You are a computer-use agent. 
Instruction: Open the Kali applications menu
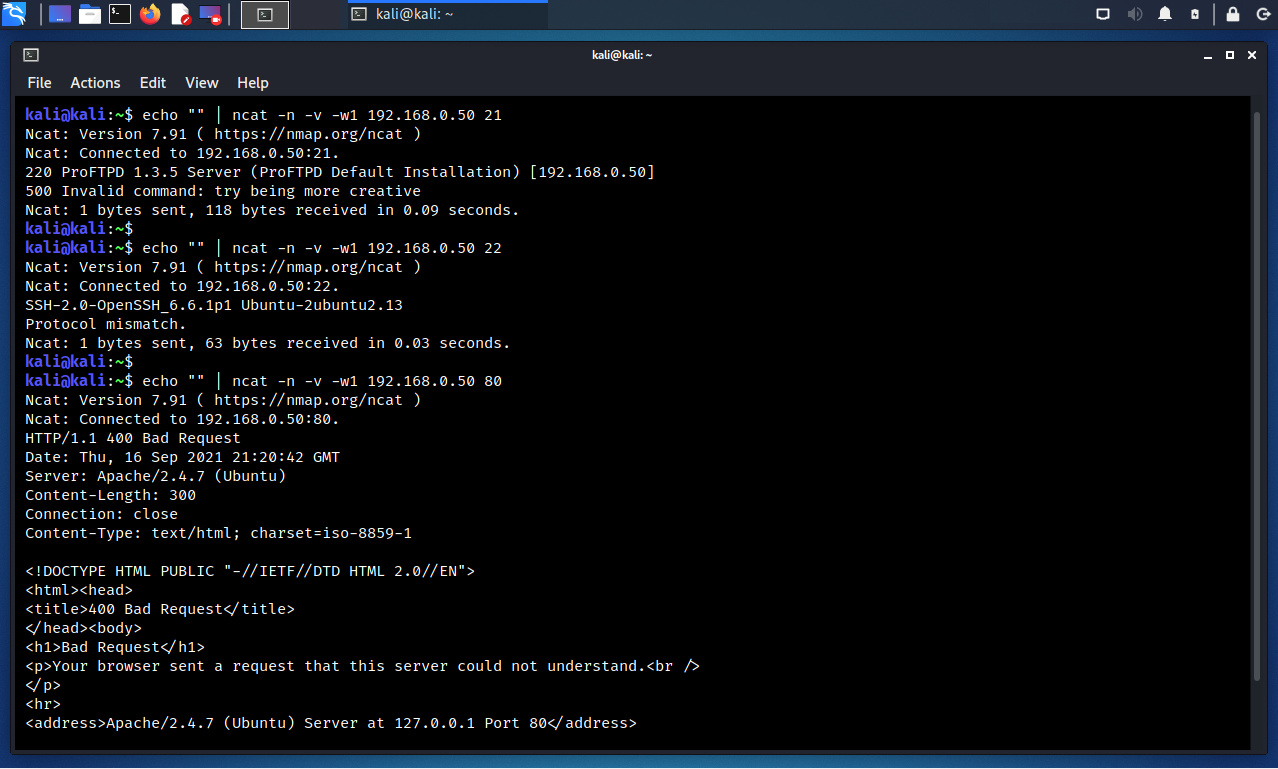click(14, 14)
